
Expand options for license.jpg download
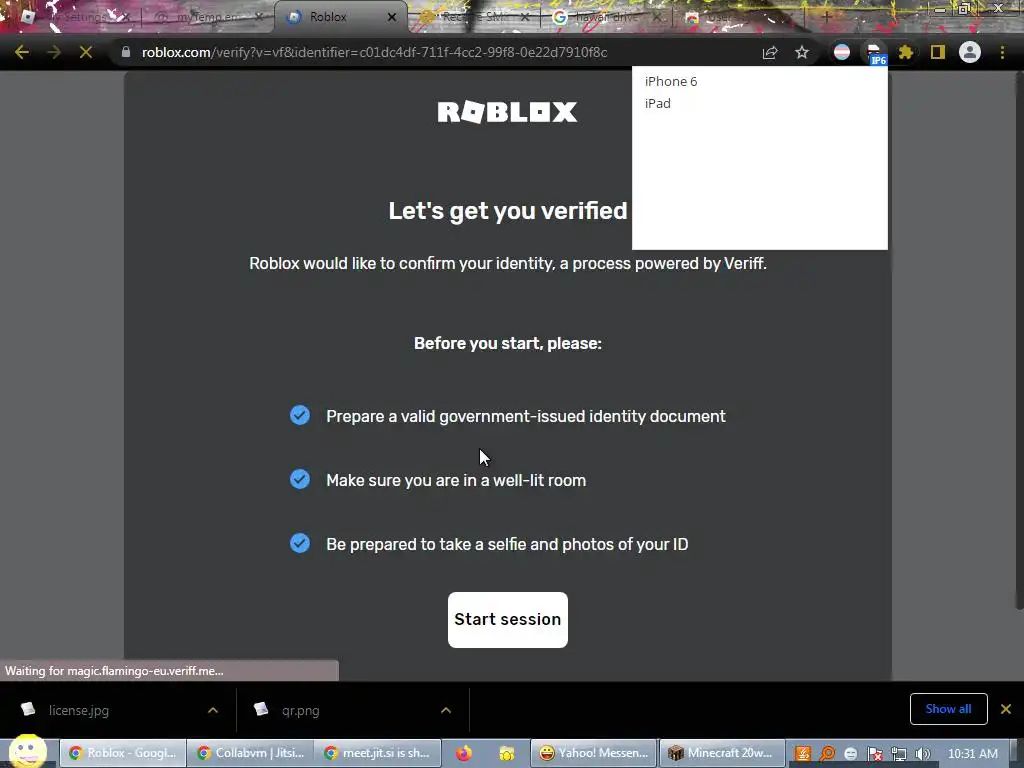(213, 710)
